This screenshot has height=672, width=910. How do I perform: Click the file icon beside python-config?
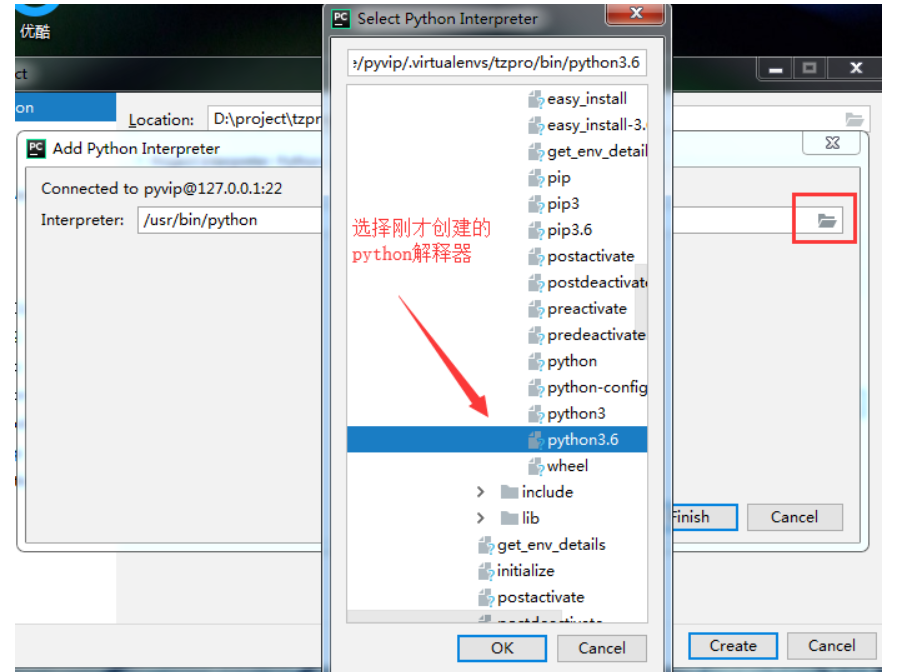[x=536, y=388]
